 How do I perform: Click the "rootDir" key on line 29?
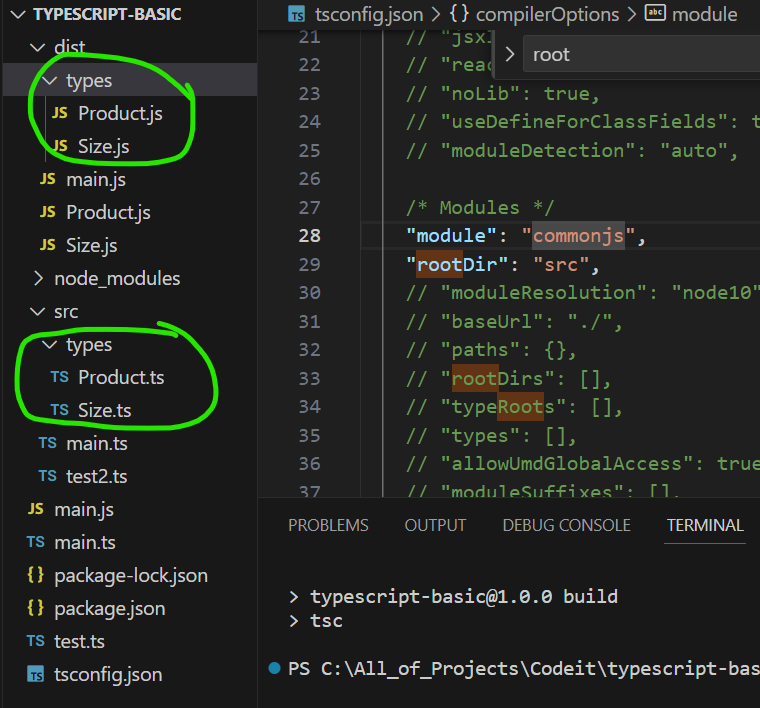pos(457,265)
